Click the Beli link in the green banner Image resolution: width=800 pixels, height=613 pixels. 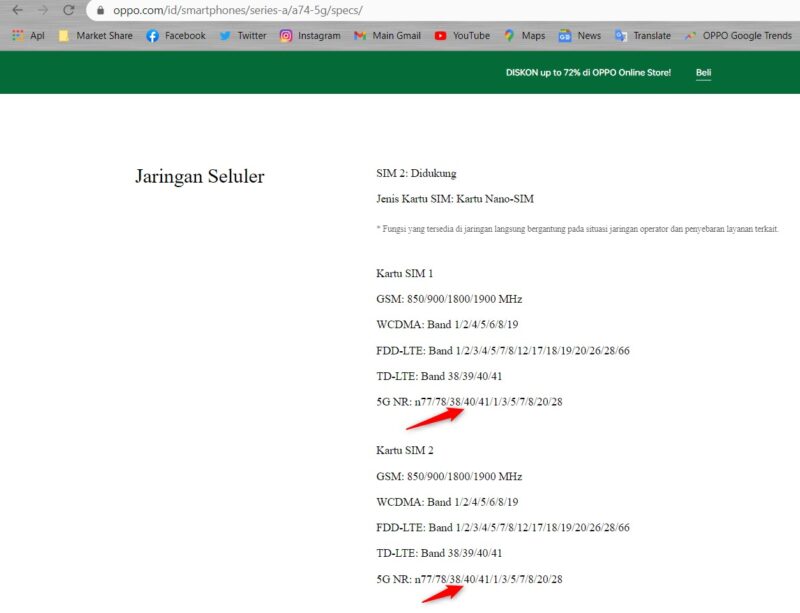pyautogui.click(x=703, y=73)
